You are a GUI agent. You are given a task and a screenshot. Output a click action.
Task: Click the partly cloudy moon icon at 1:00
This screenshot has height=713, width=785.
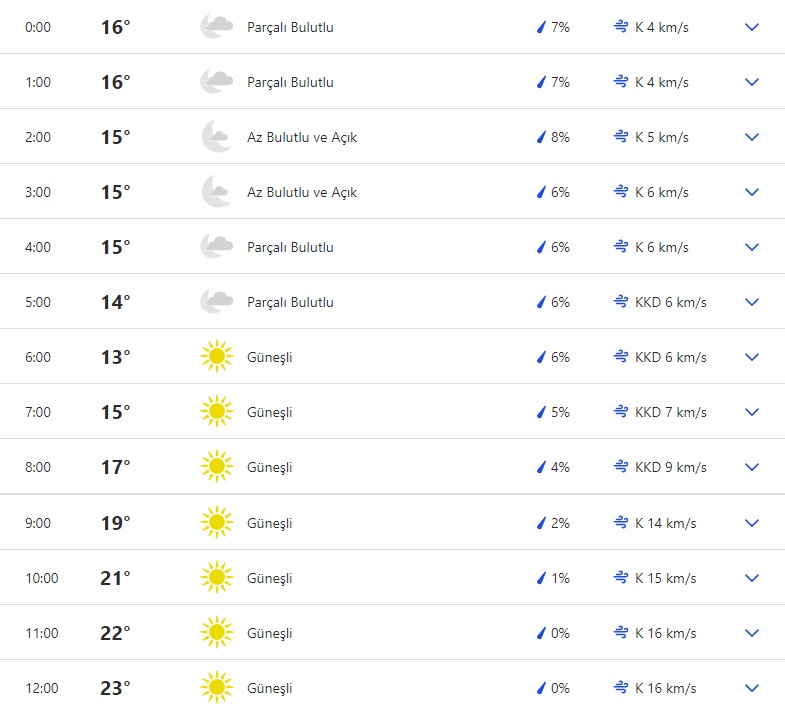216,82
